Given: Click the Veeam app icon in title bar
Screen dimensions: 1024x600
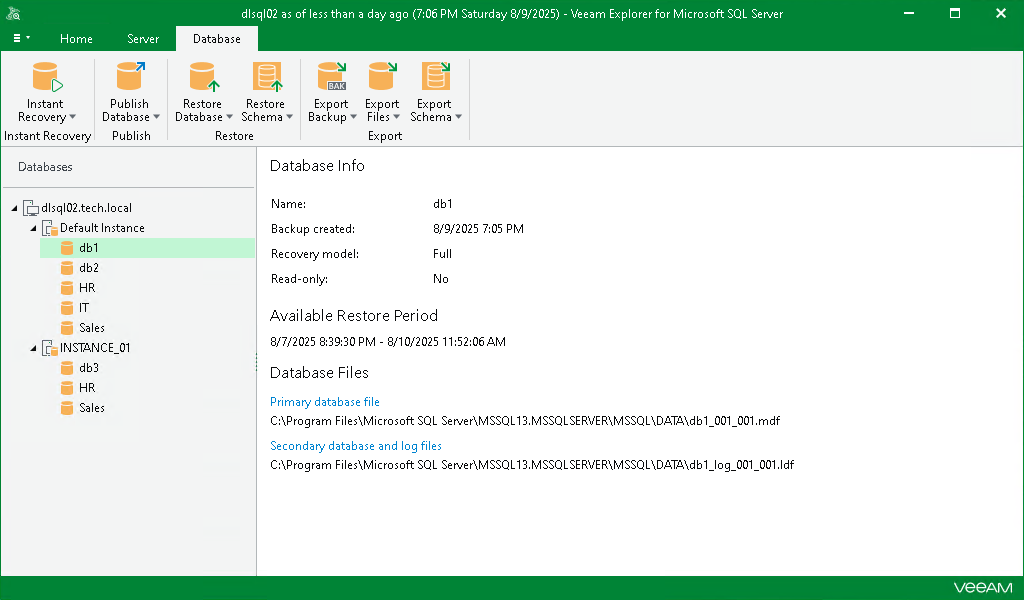Looking at the screenshot, I should (x=13, y=13).
